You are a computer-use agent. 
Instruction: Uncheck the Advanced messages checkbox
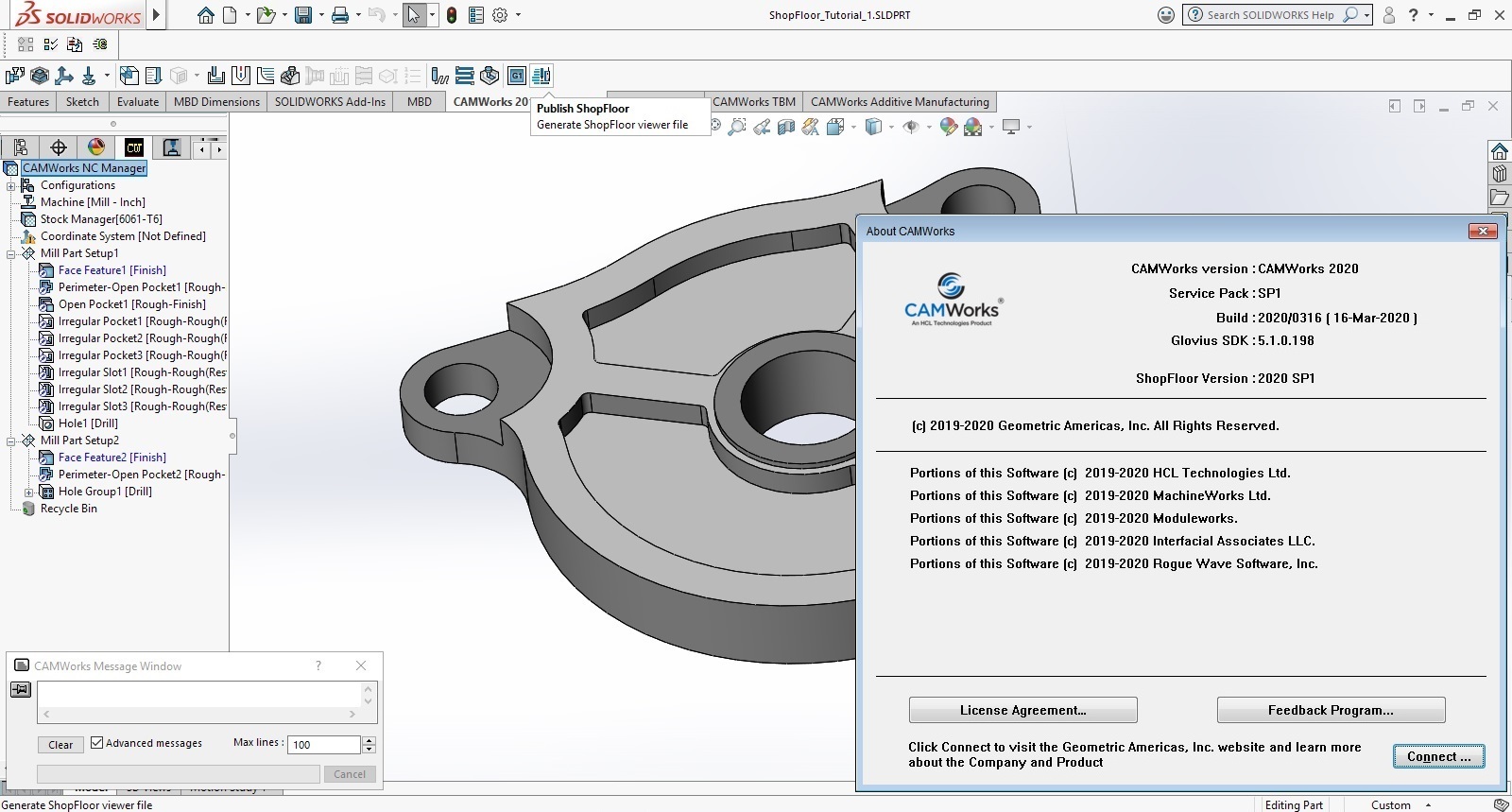pyautogui.click(x=96, y=743)
